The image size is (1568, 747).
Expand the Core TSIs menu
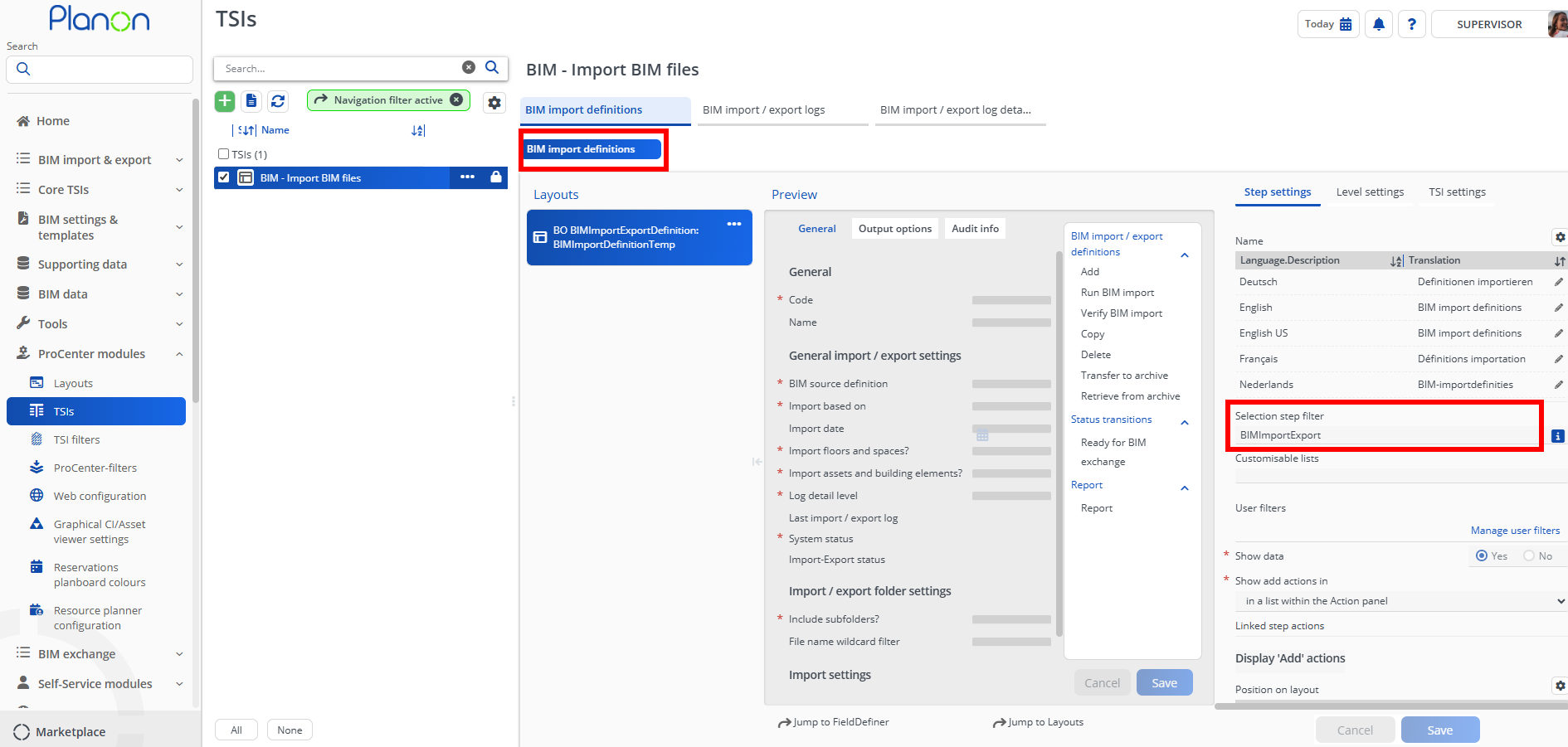tap(179, 190)
